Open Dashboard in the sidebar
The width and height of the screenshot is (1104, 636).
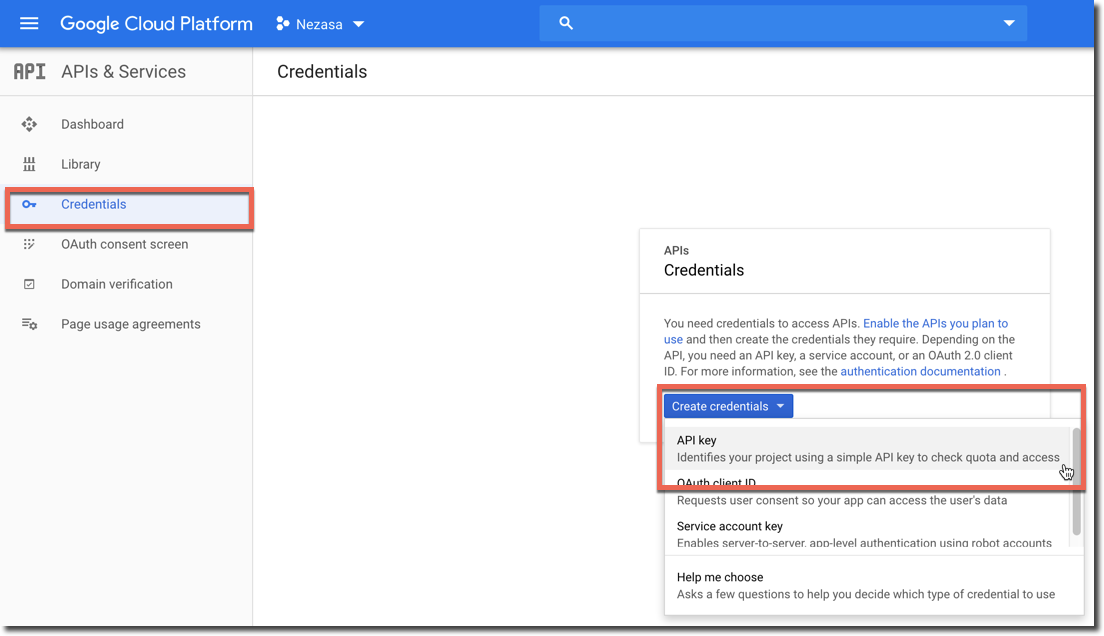pyautogui.click(x=92, y=125)
